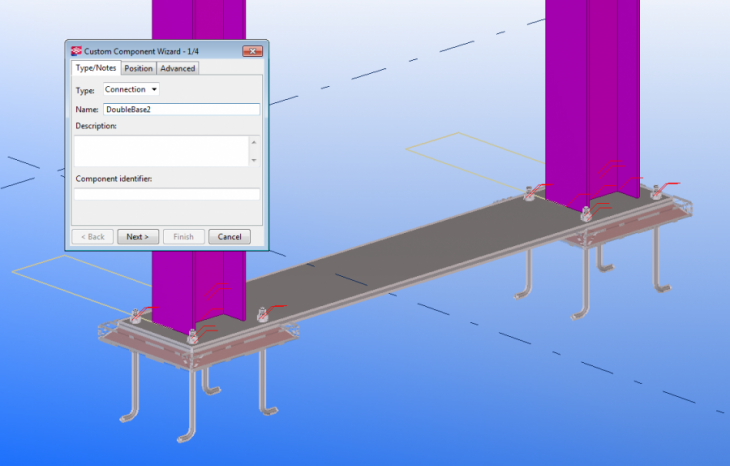
Task: Switch to the Type/Notes tab
Action: (96, 68)
